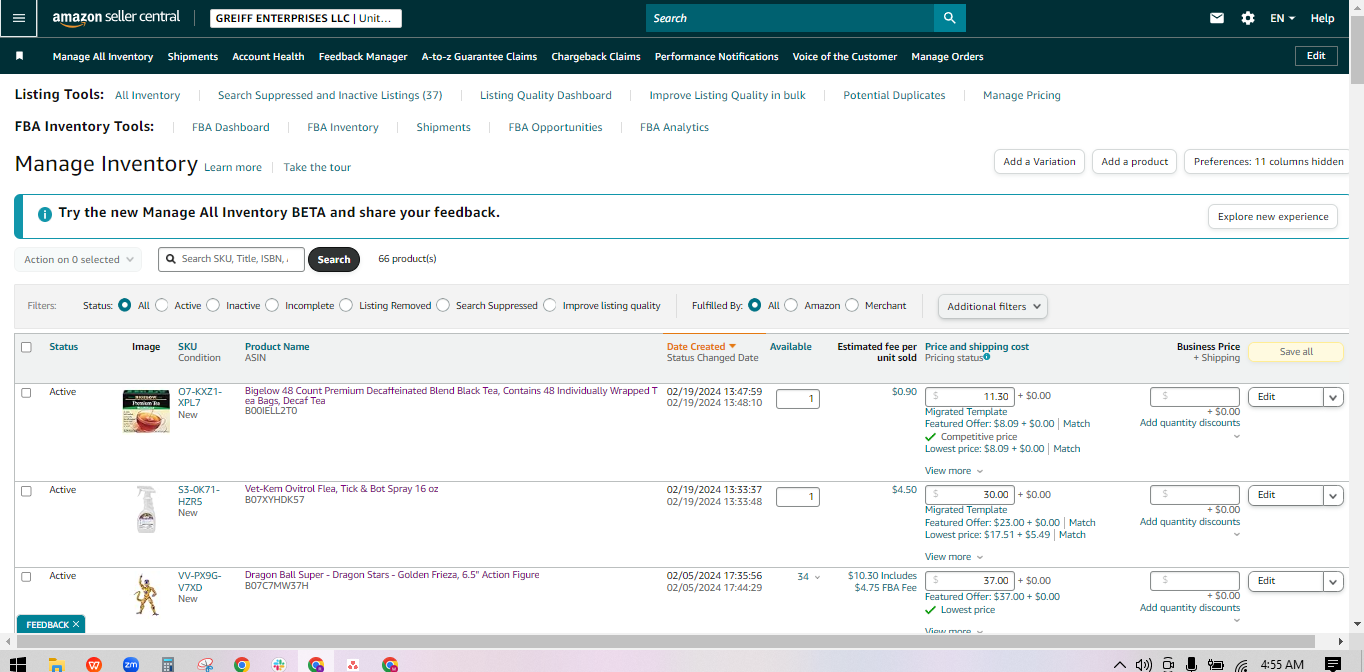1364x672 pixels.
Task: Click the bookmark flag icon
Action: 19,56
